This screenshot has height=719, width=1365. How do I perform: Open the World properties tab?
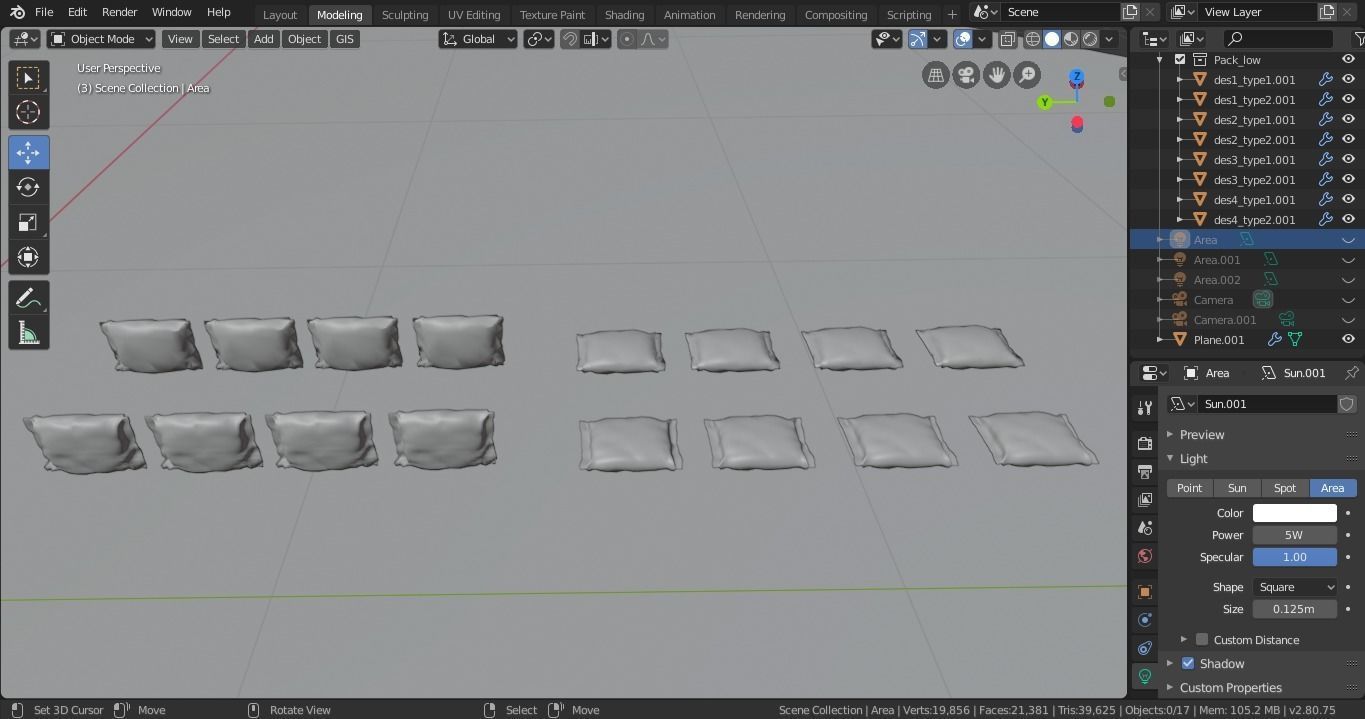[x=1145, y=556]
